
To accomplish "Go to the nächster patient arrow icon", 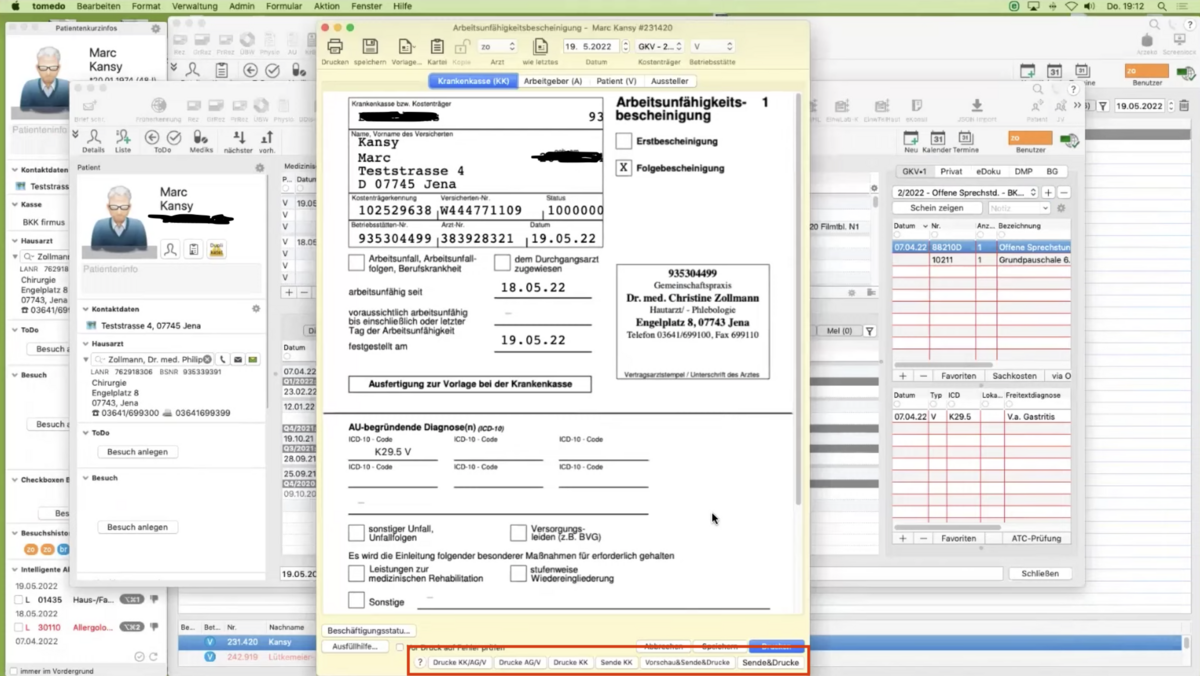I will click(239, 137).
